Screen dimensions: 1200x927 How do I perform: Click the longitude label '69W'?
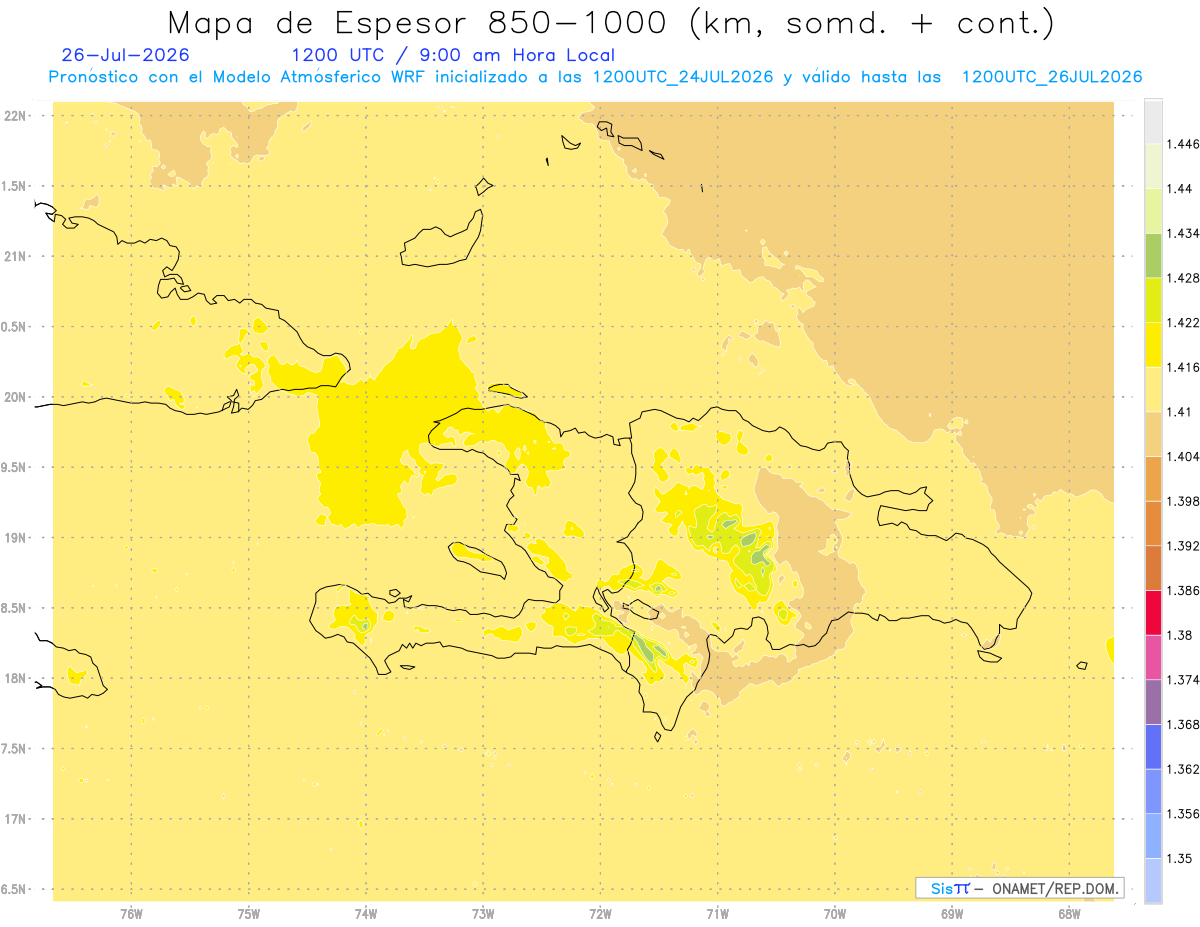click(952, 913)
